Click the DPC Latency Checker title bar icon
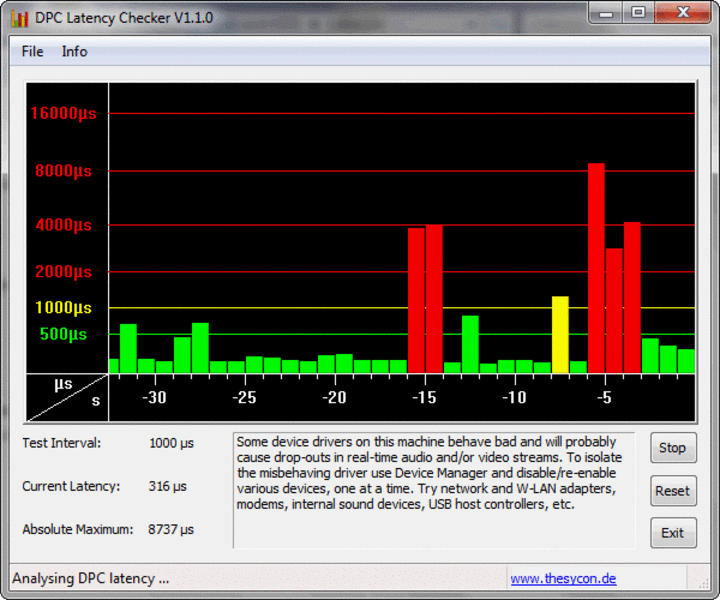The height and width of the screenshot is (600, 720). pyautogui.click(x=20, y=18)
